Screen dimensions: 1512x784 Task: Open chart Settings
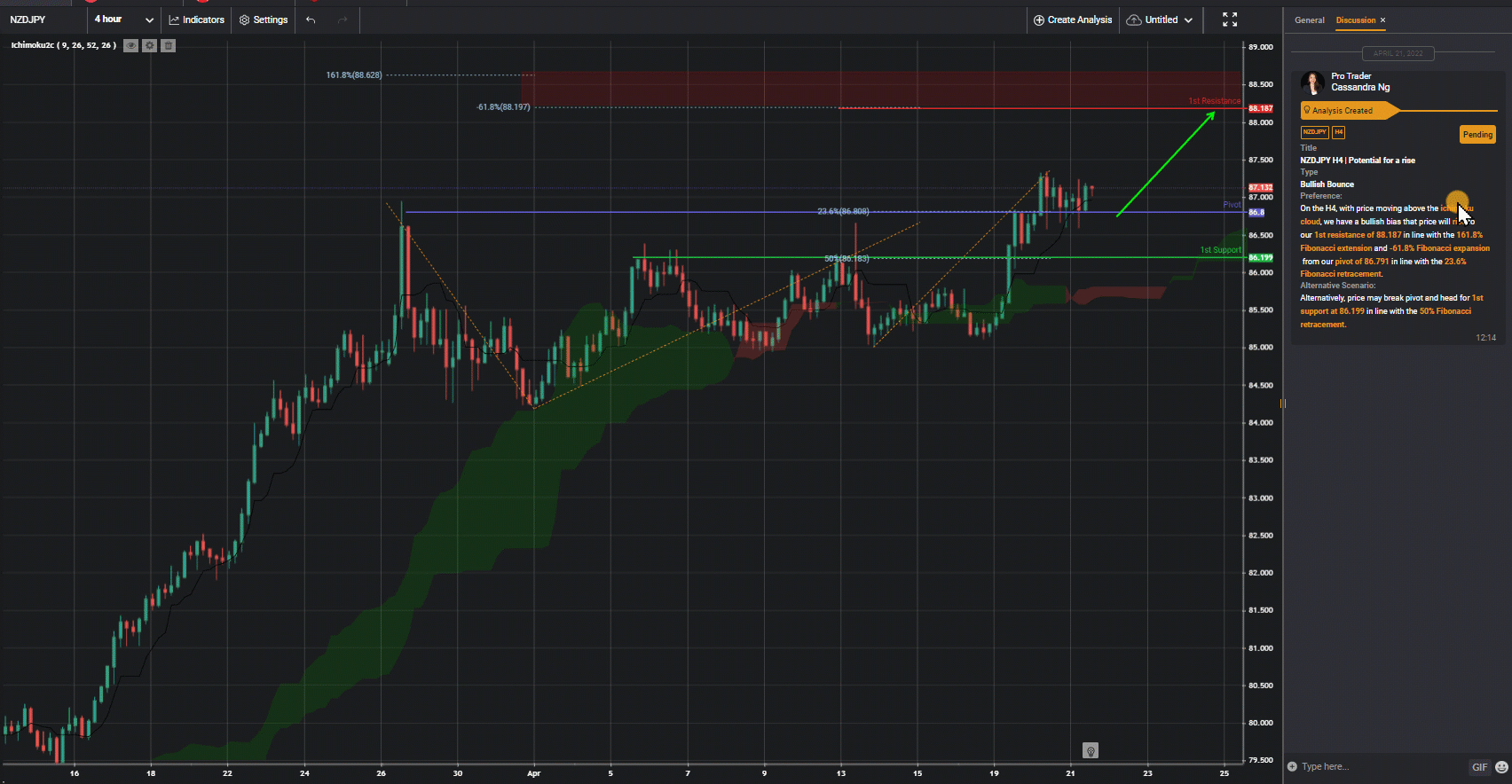coord(264,20)
